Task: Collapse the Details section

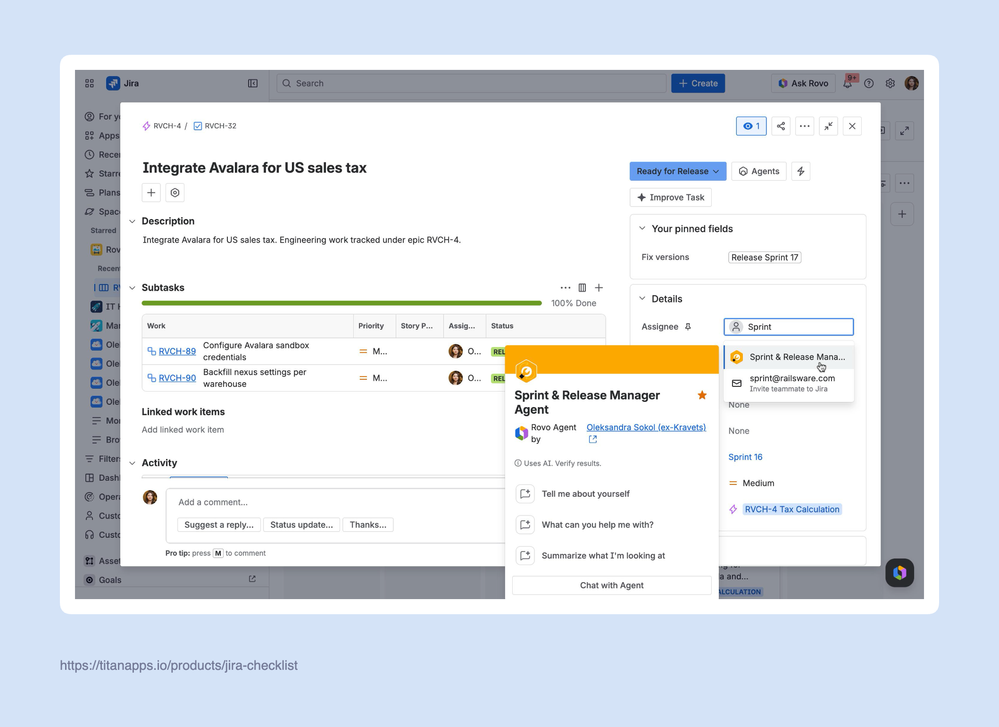Action: (642, 299)
